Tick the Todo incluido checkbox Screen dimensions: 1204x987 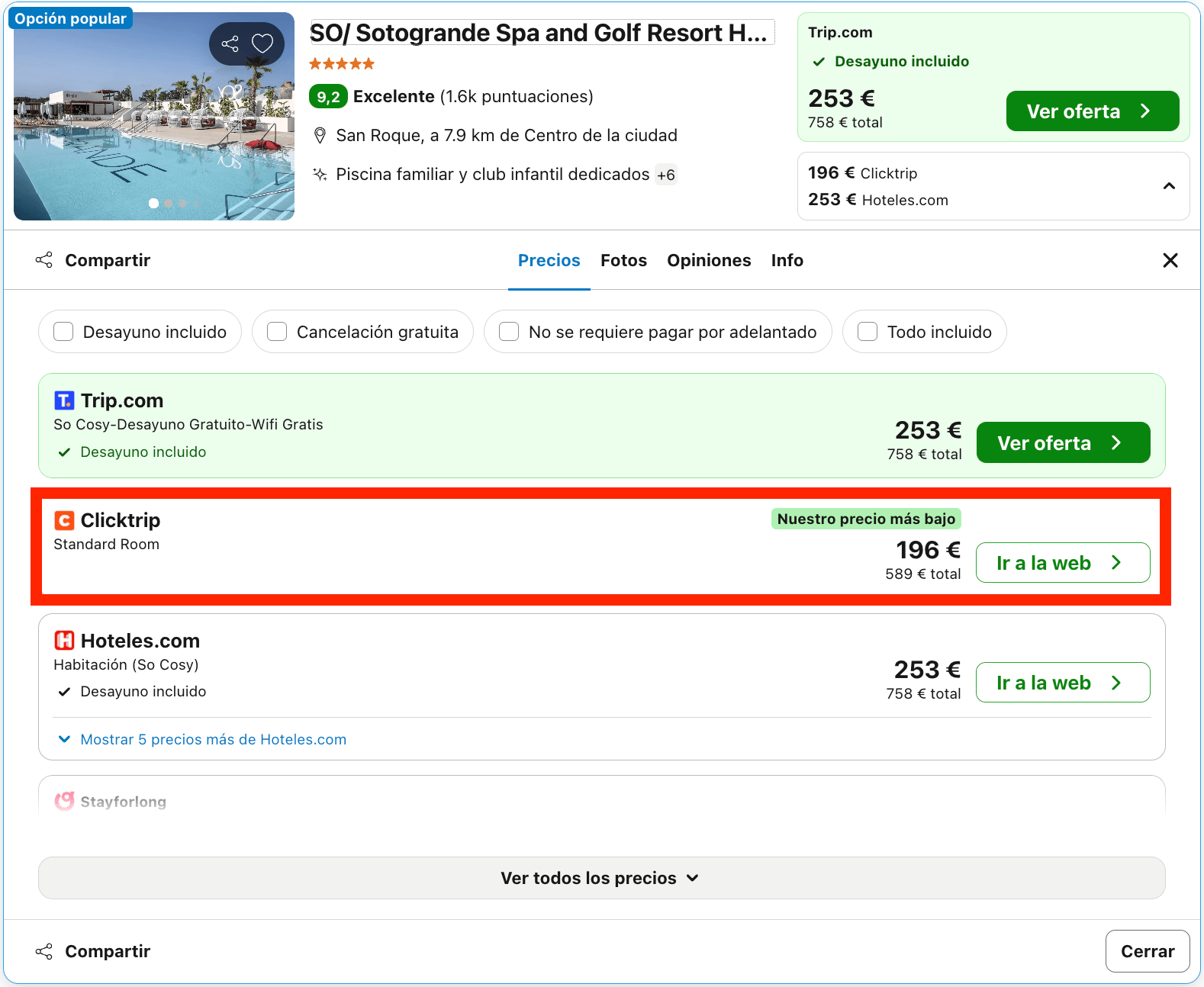tap(868, 332)
